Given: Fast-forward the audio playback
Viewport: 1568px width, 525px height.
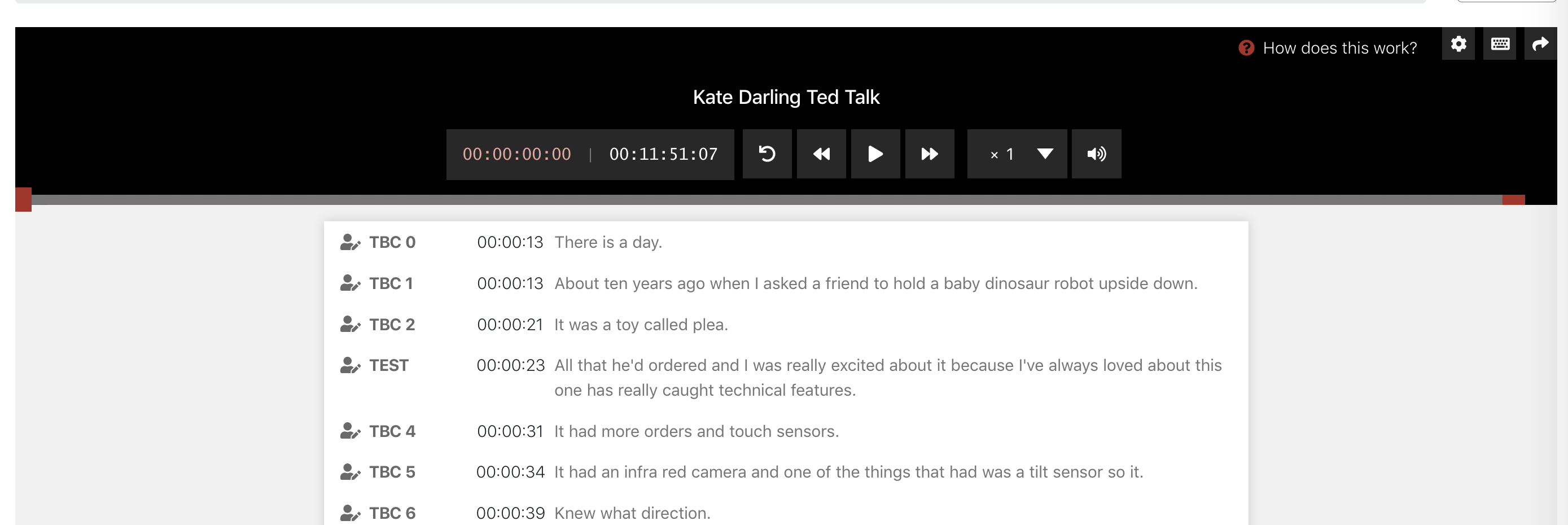Looking at the screenshot, I should pos(930,154).
